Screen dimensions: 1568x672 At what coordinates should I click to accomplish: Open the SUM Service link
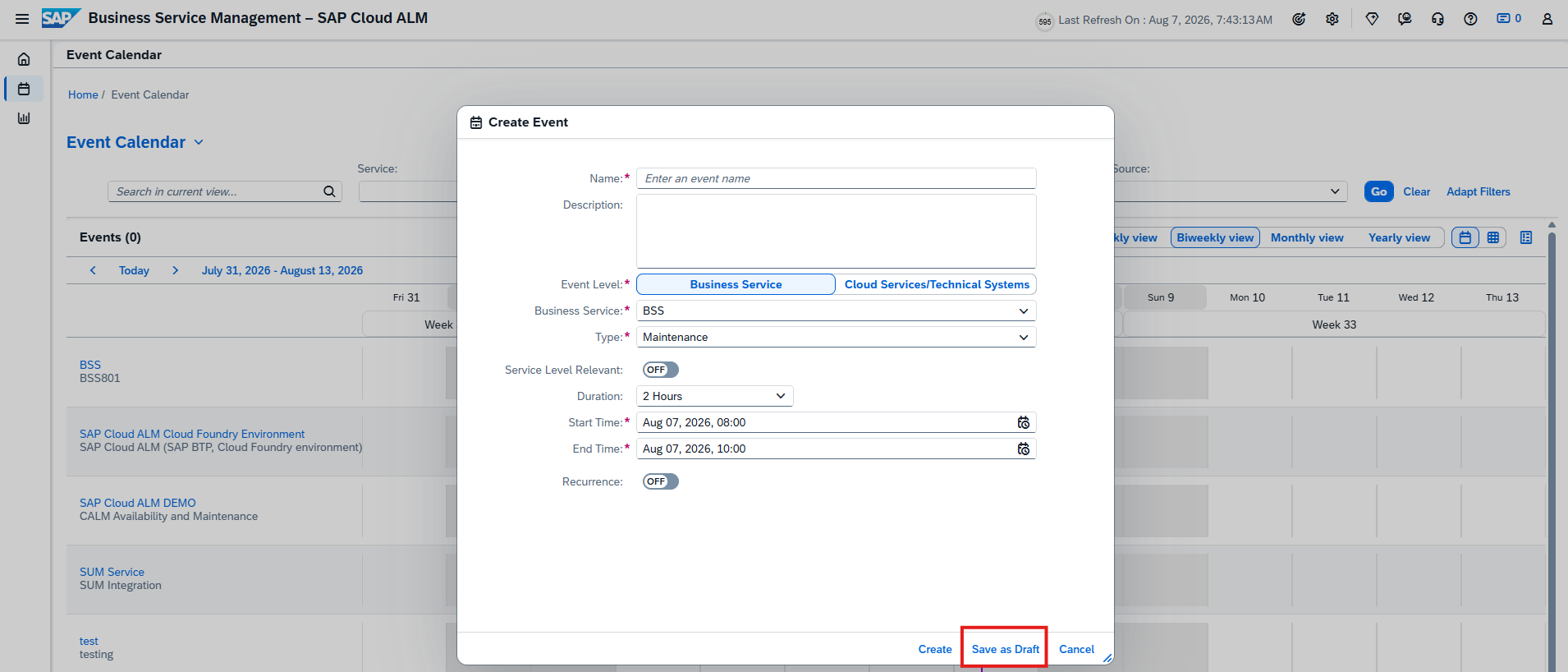[112, 572]
